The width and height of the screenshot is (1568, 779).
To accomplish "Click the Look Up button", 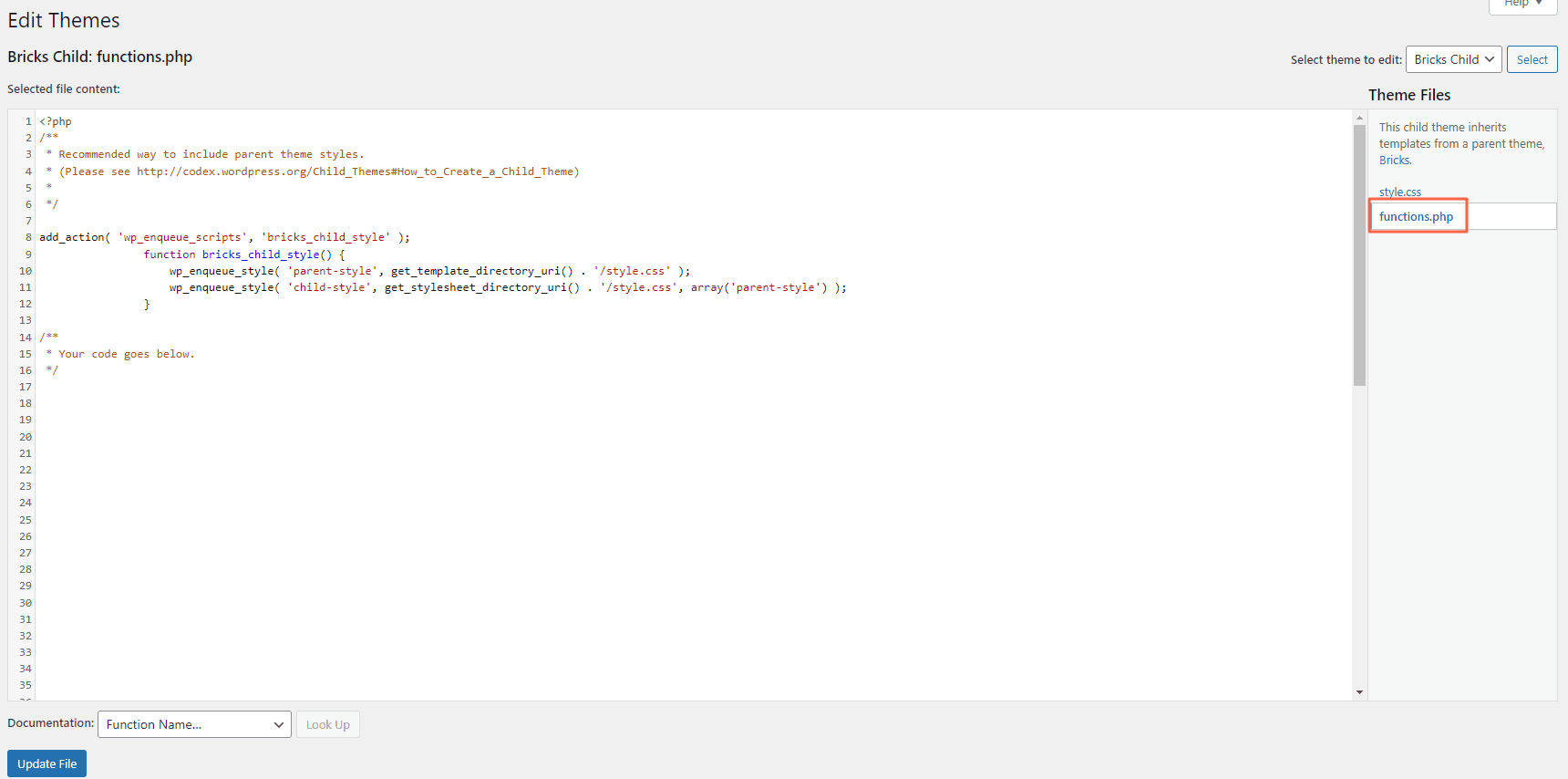I will point(327,724).
